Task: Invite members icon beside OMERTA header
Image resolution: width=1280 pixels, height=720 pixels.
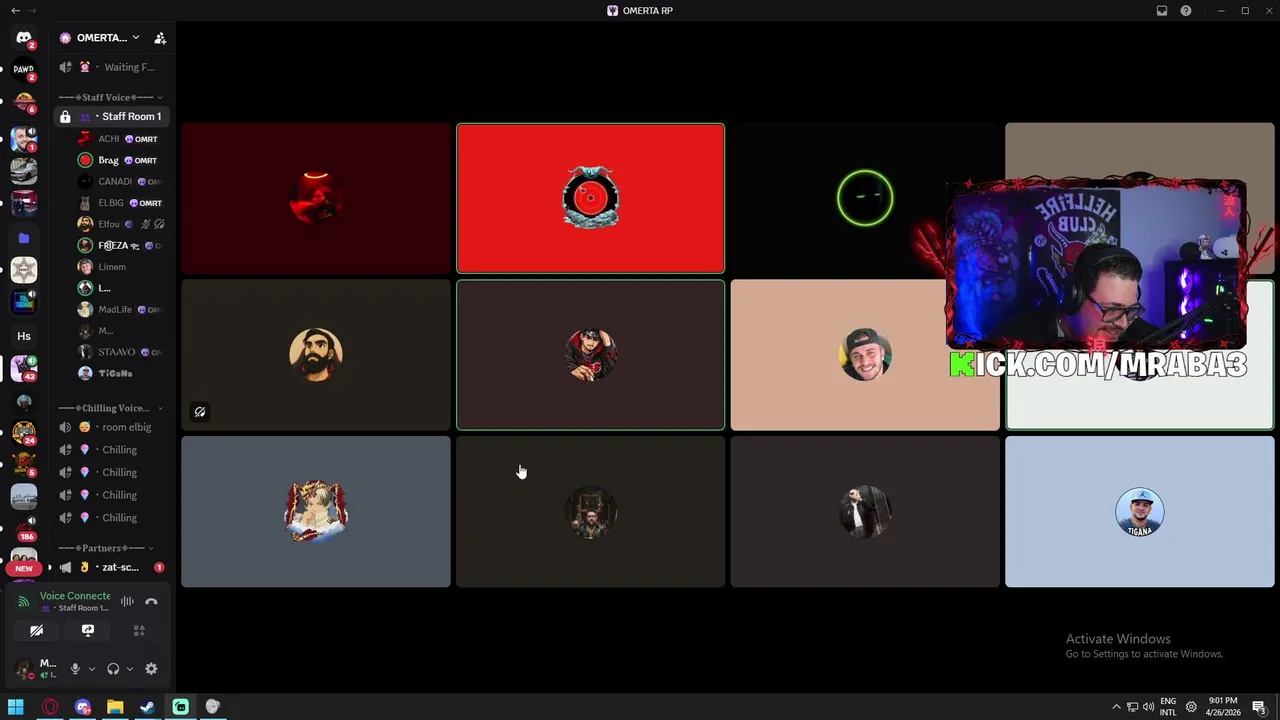Action: tap(160, 38)
